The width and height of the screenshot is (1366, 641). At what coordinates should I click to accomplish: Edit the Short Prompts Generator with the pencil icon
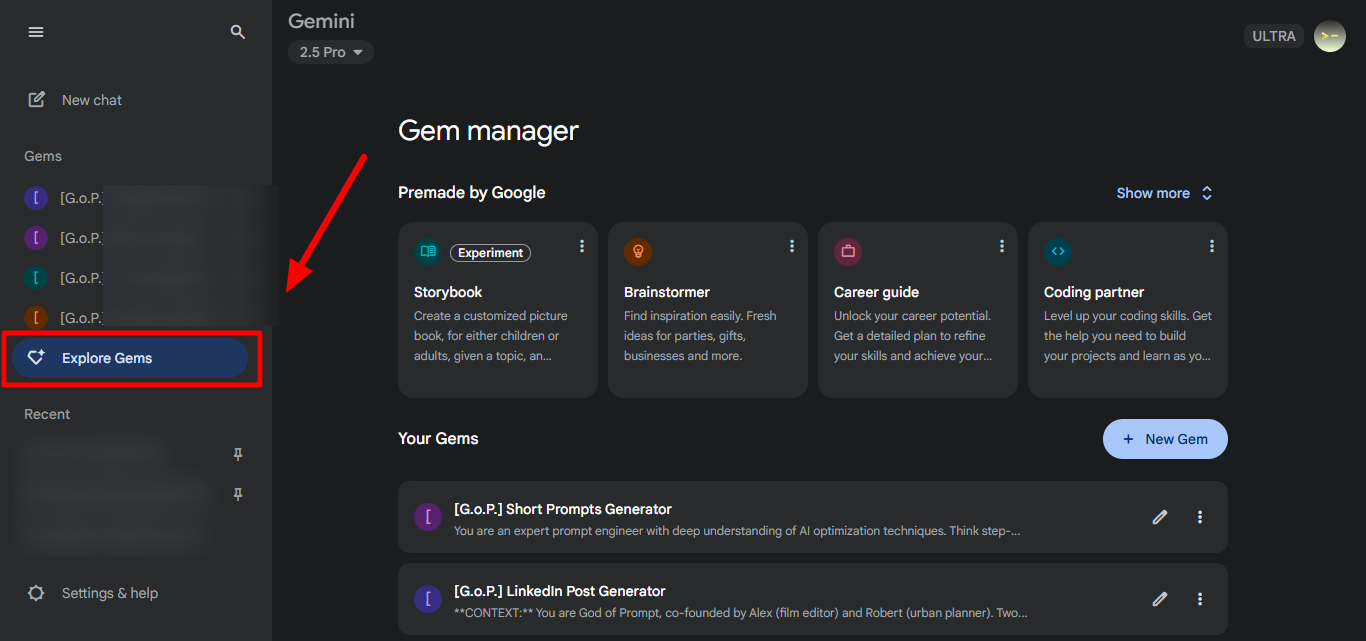coord(1159,517)
